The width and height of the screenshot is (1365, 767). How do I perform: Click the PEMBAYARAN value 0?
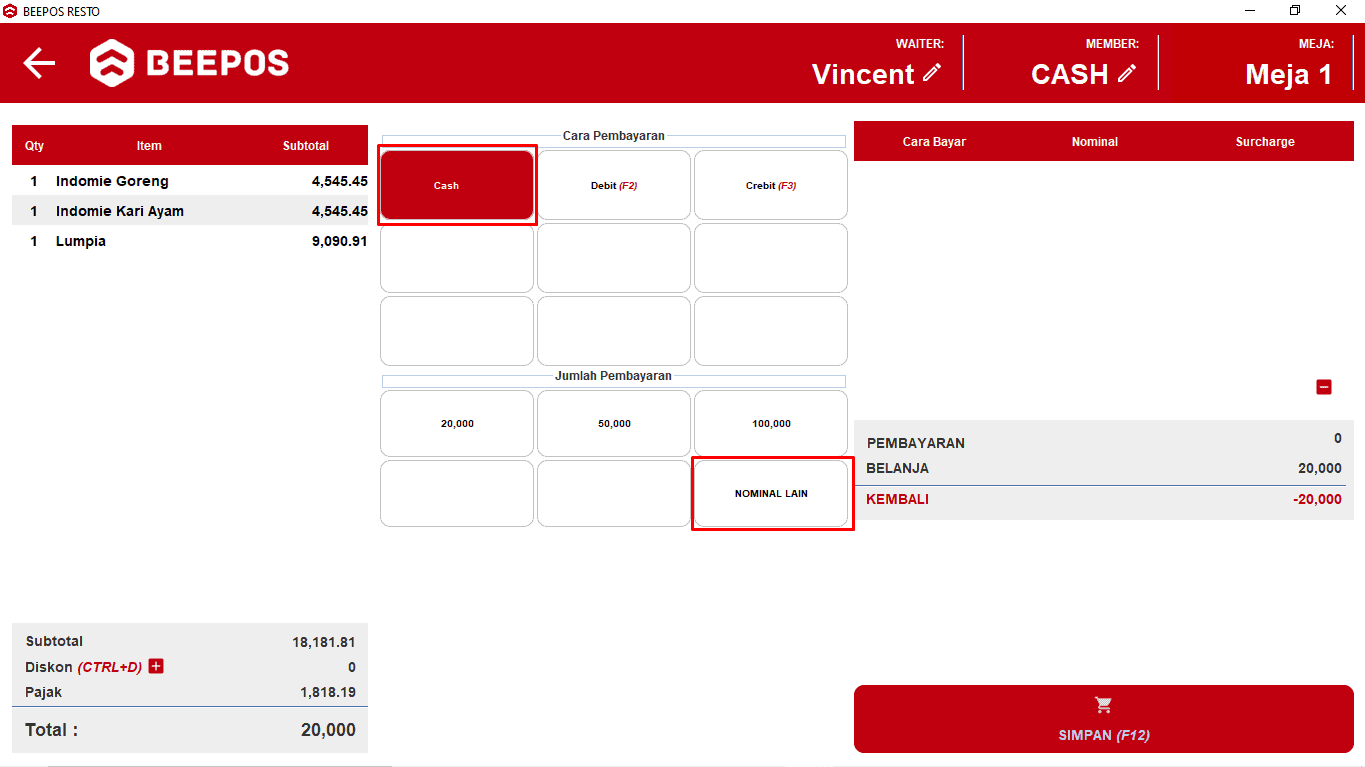1338,438
